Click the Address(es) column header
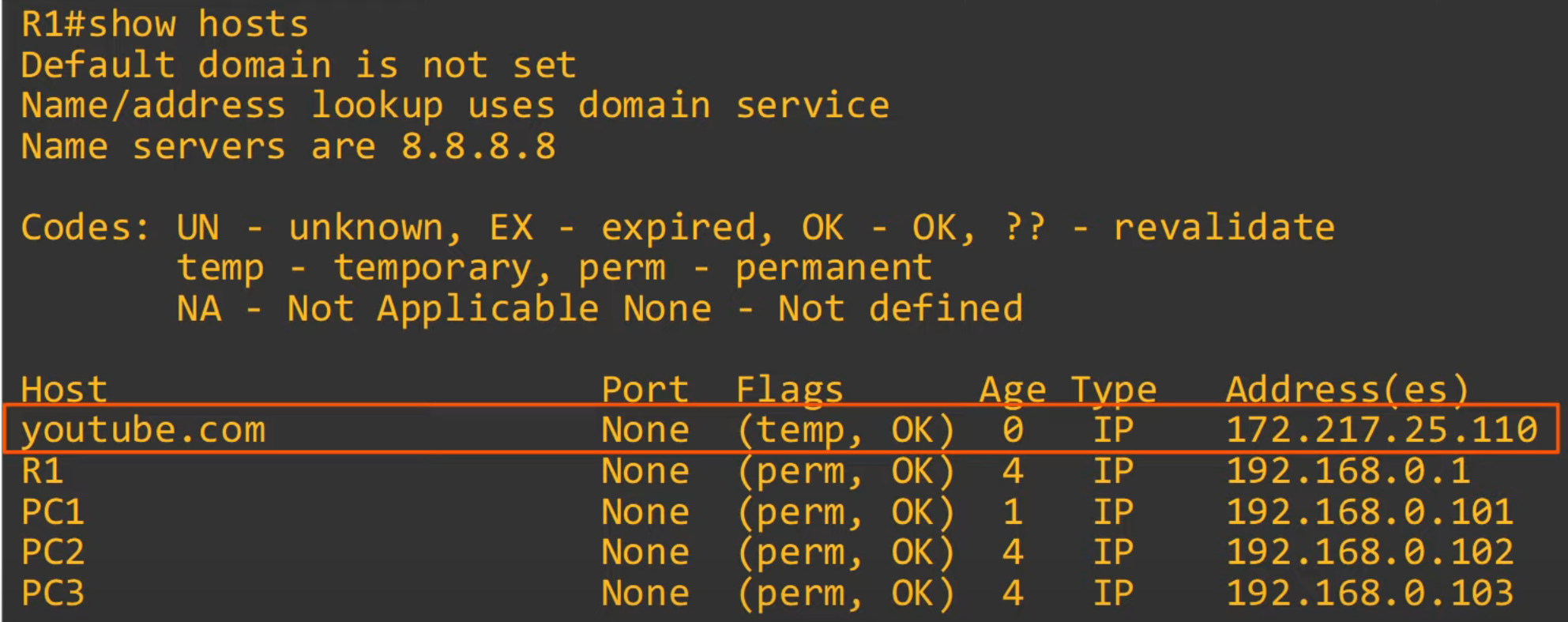 point(1347,390)
